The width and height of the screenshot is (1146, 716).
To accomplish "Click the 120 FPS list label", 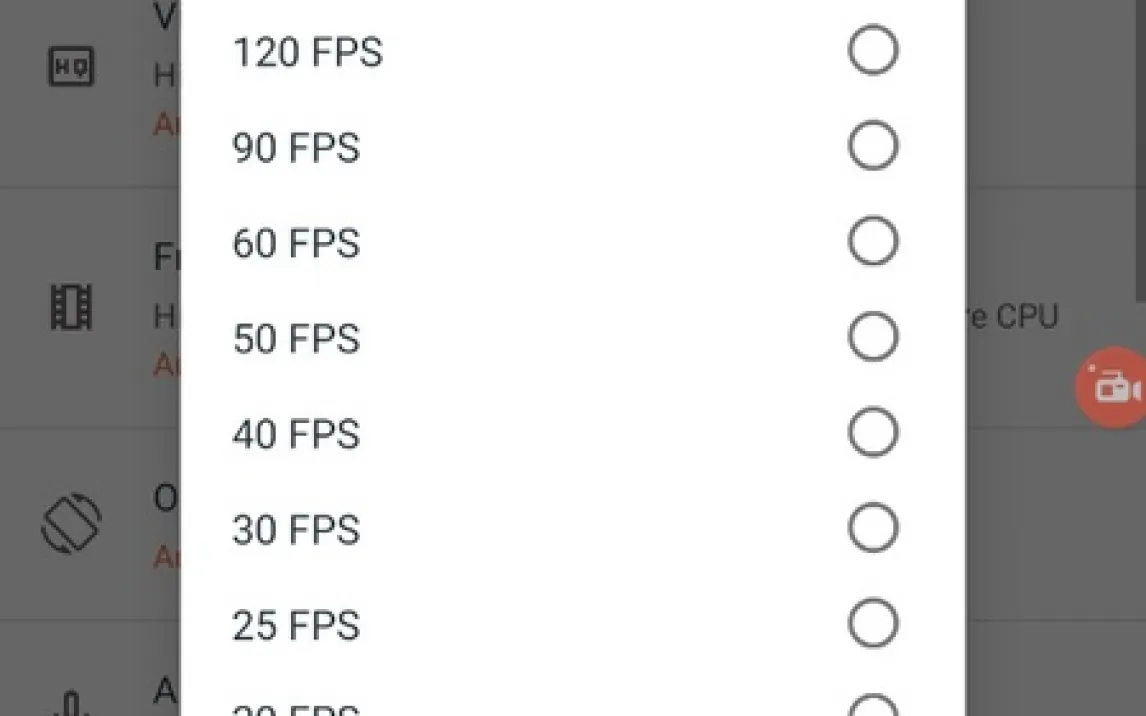I will (307, 52).
